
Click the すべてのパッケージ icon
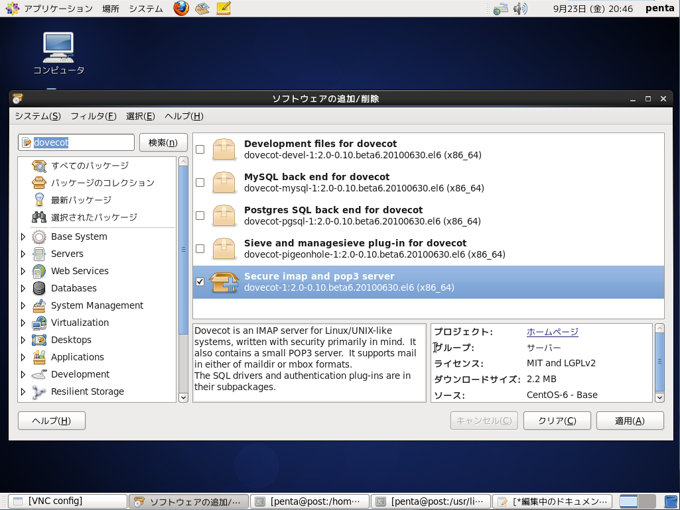tap(39, 166)
